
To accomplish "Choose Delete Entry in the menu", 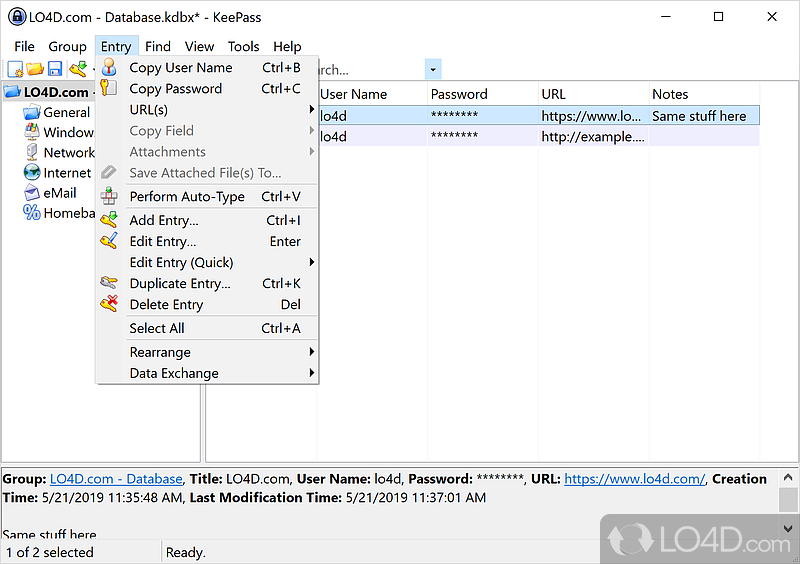I will click(x=166, y=305).
